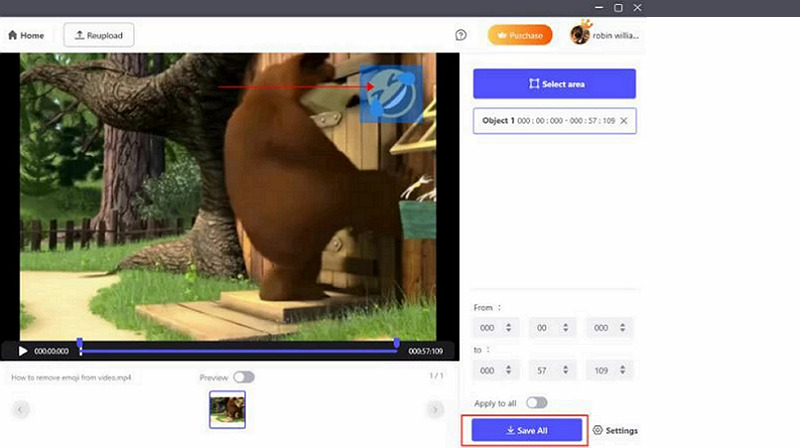Click the Select area button

pos(555,84)
